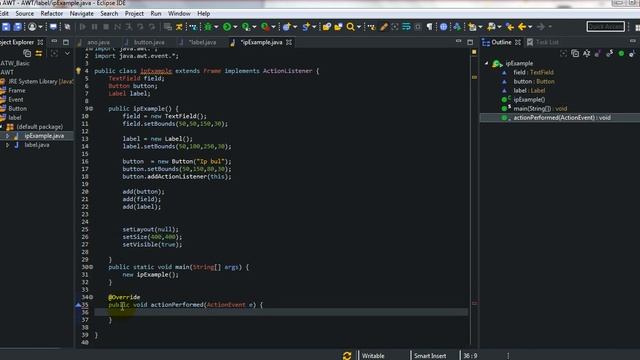Run the program with green Run icon
The image size is (640, 360).
click(x=227, y=27)
